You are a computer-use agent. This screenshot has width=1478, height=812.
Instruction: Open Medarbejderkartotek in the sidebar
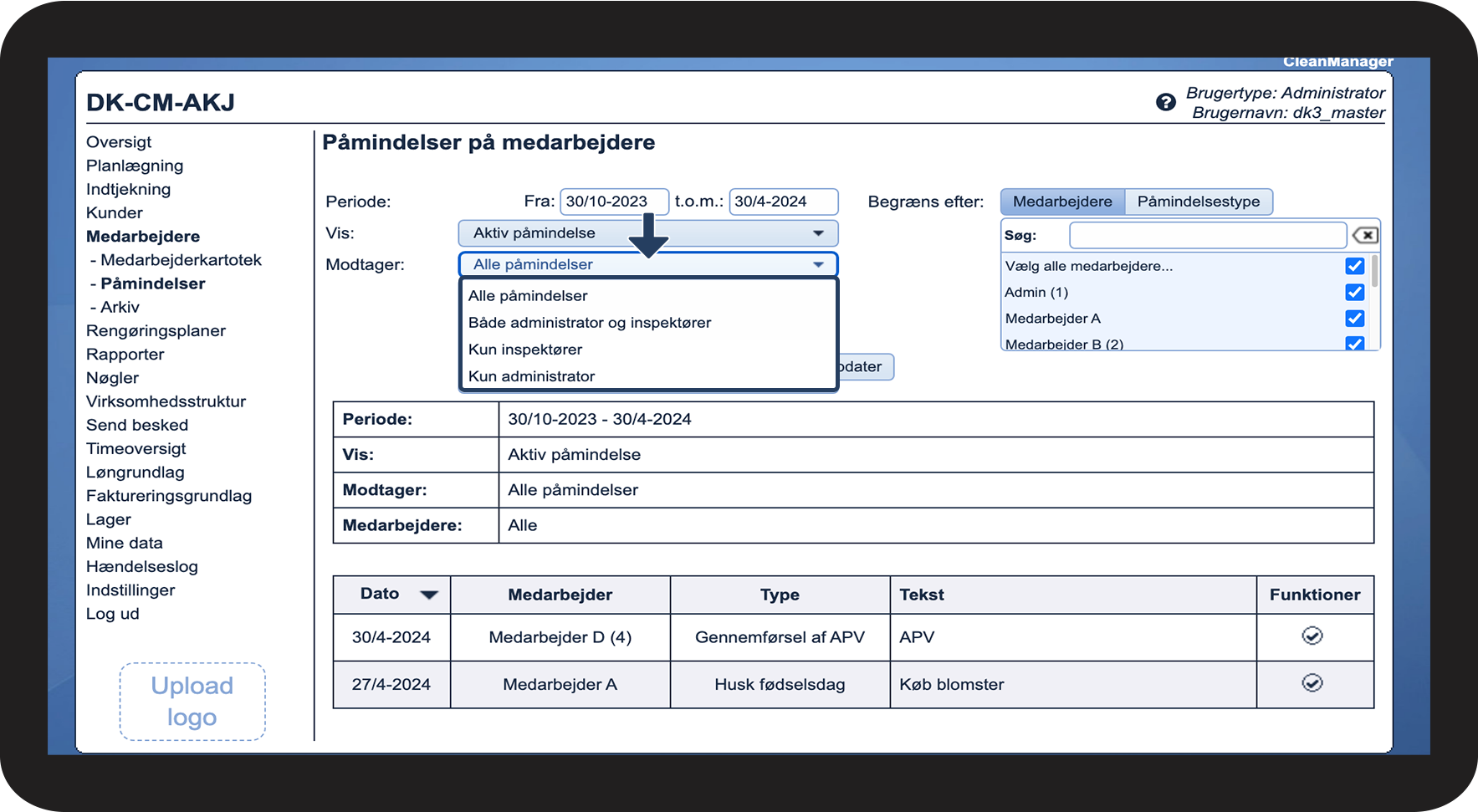181,260
